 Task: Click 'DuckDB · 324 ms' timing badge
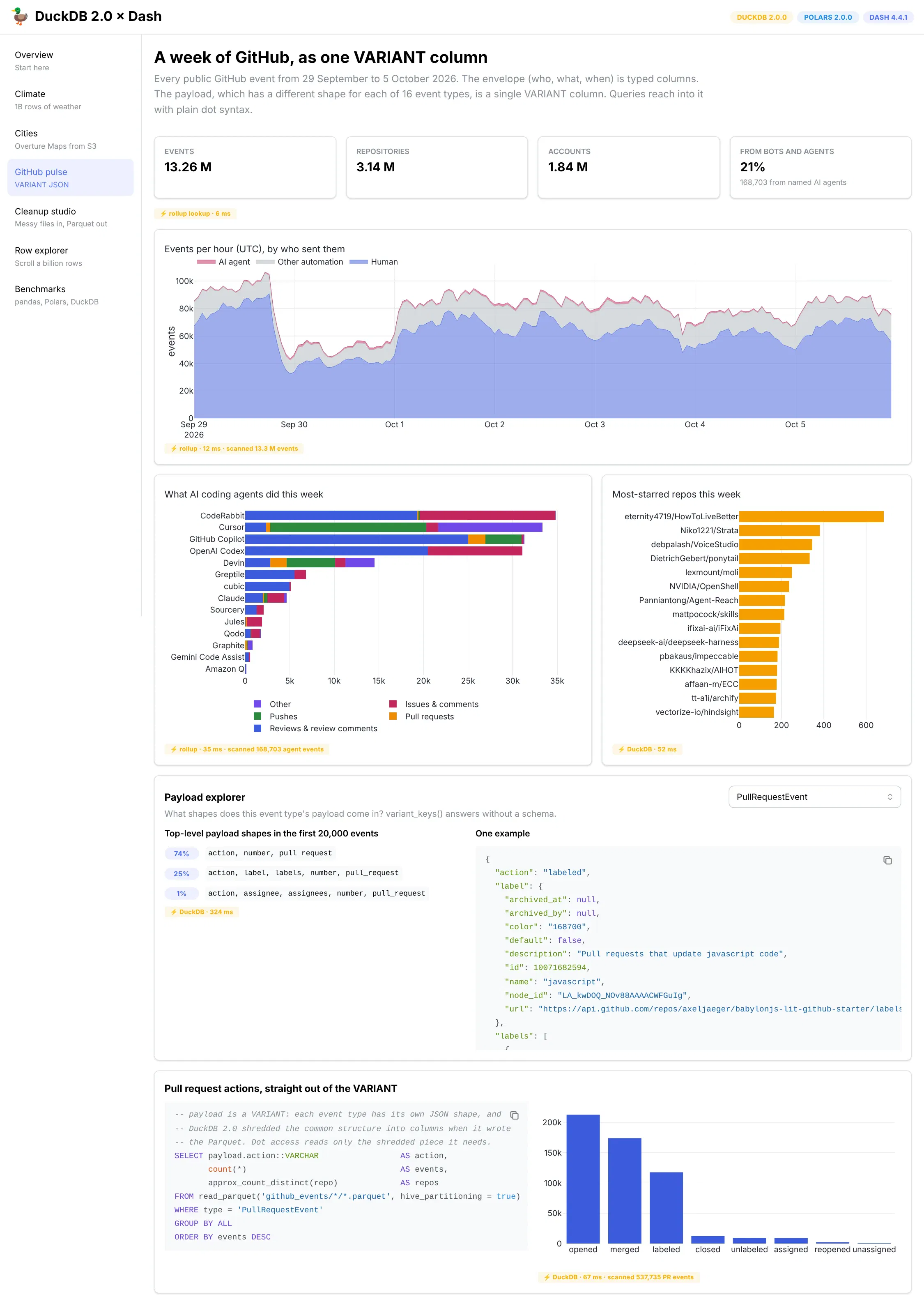click(201, 912)
